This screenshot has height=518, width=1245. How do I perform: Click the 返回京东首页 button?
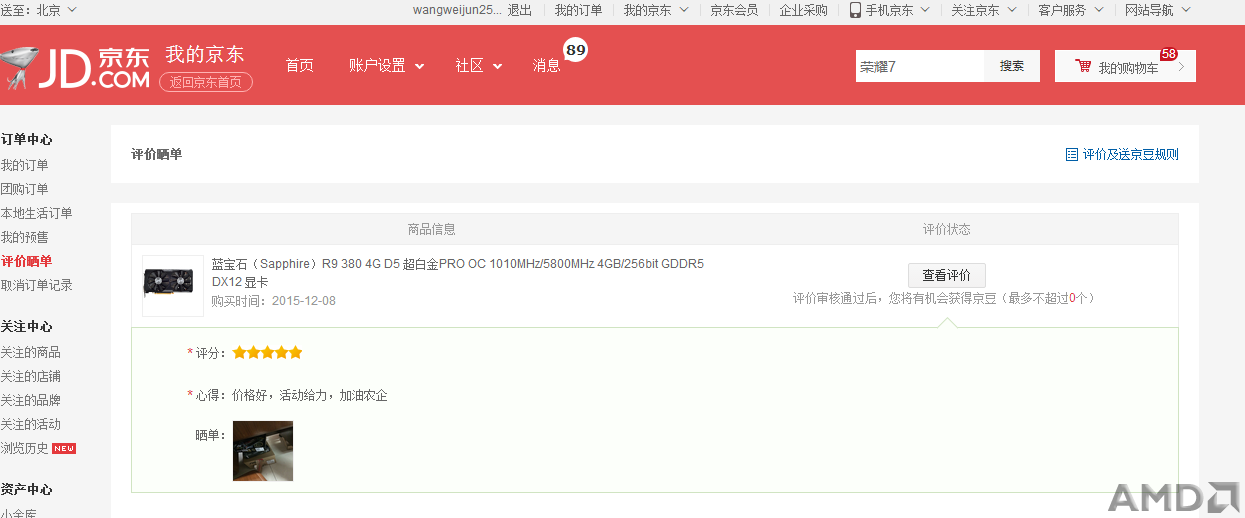tap(206, 82)
